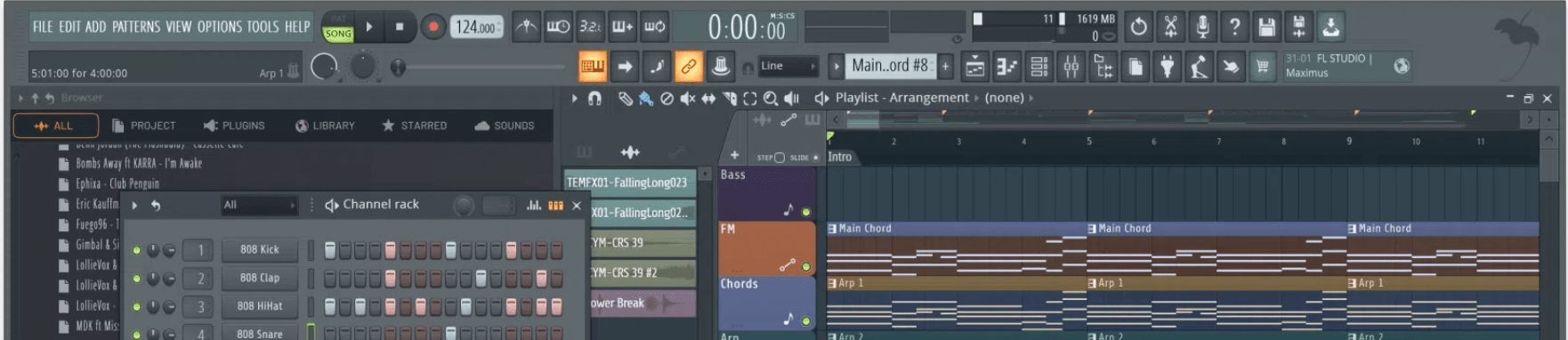Adjust the master volume knob

325,66
